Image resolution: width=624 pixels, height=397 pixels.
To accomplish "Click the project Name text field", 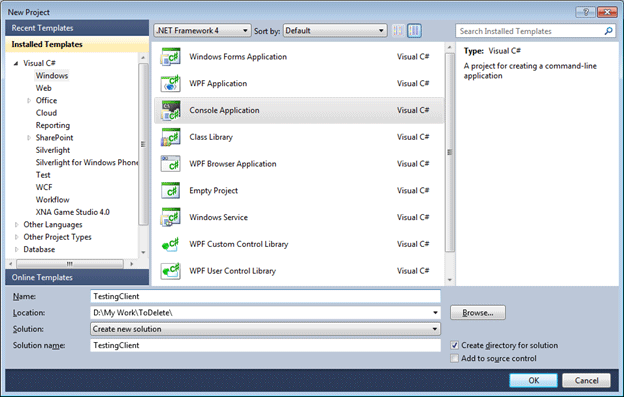I will pyautogui.click(x=265, y=296).
